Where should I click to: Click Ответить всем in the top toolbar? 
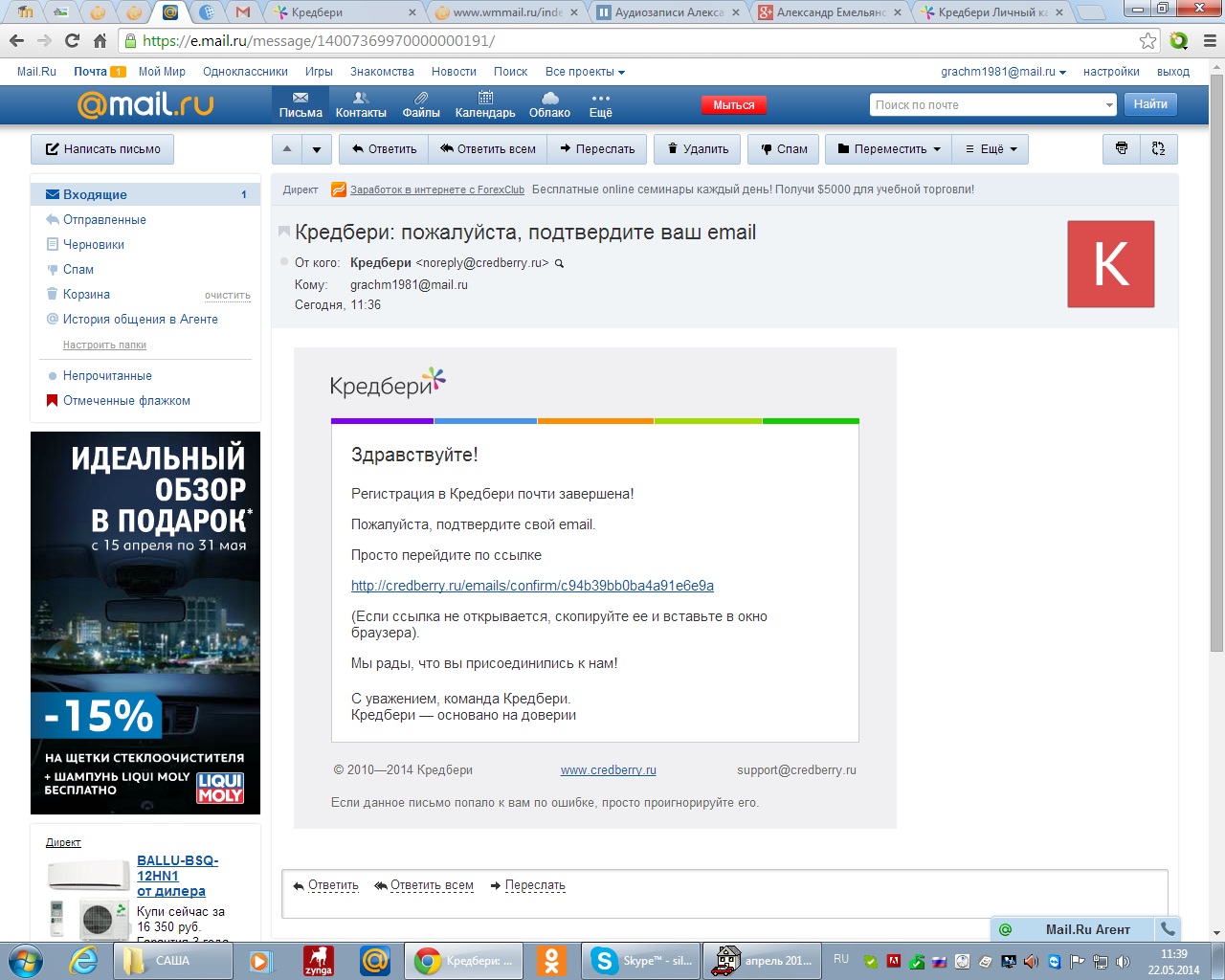pos(487,149)
